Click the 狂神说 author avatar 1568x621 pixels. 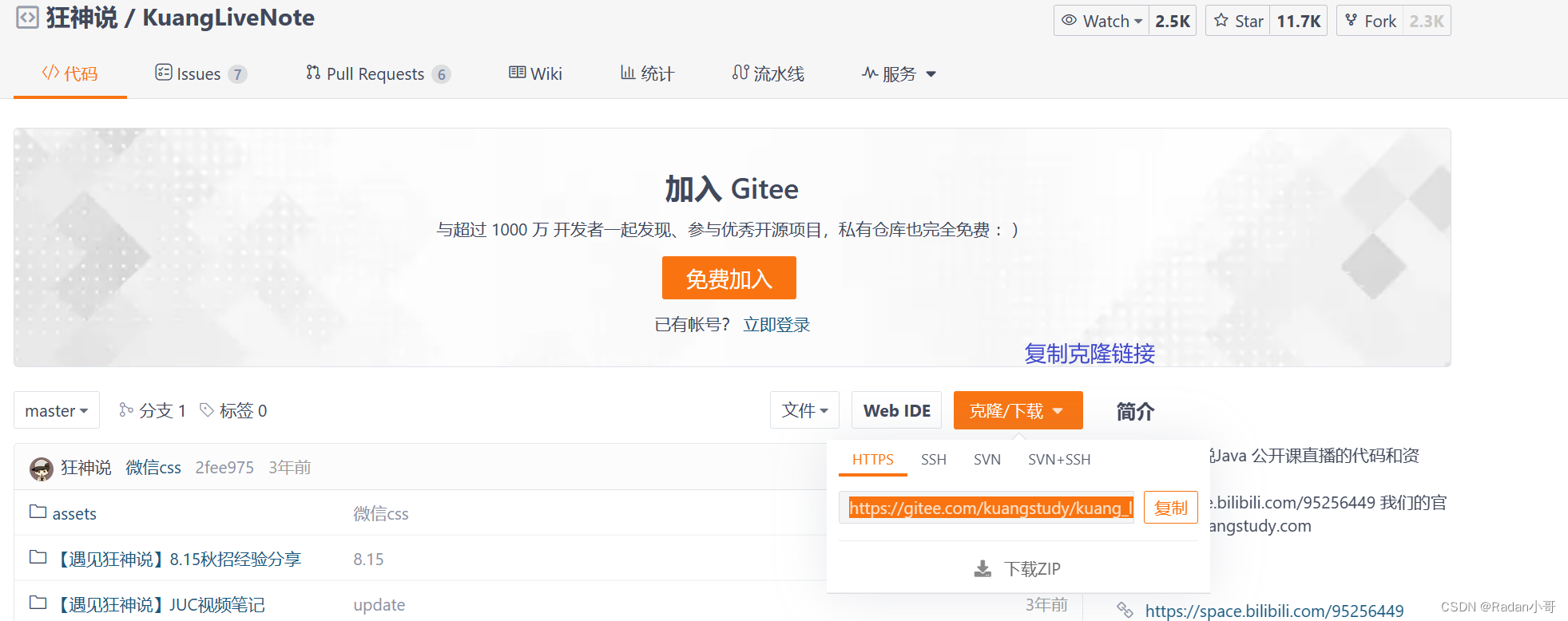tap(42, 469)
